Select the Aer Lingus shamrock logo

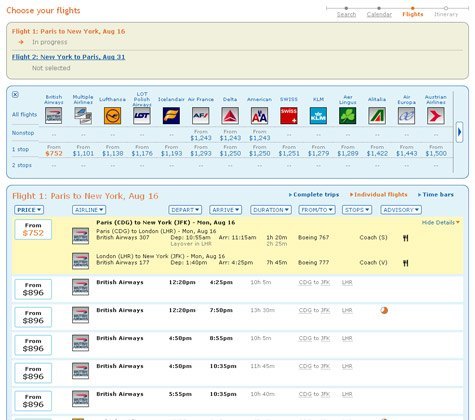[347, 116]
